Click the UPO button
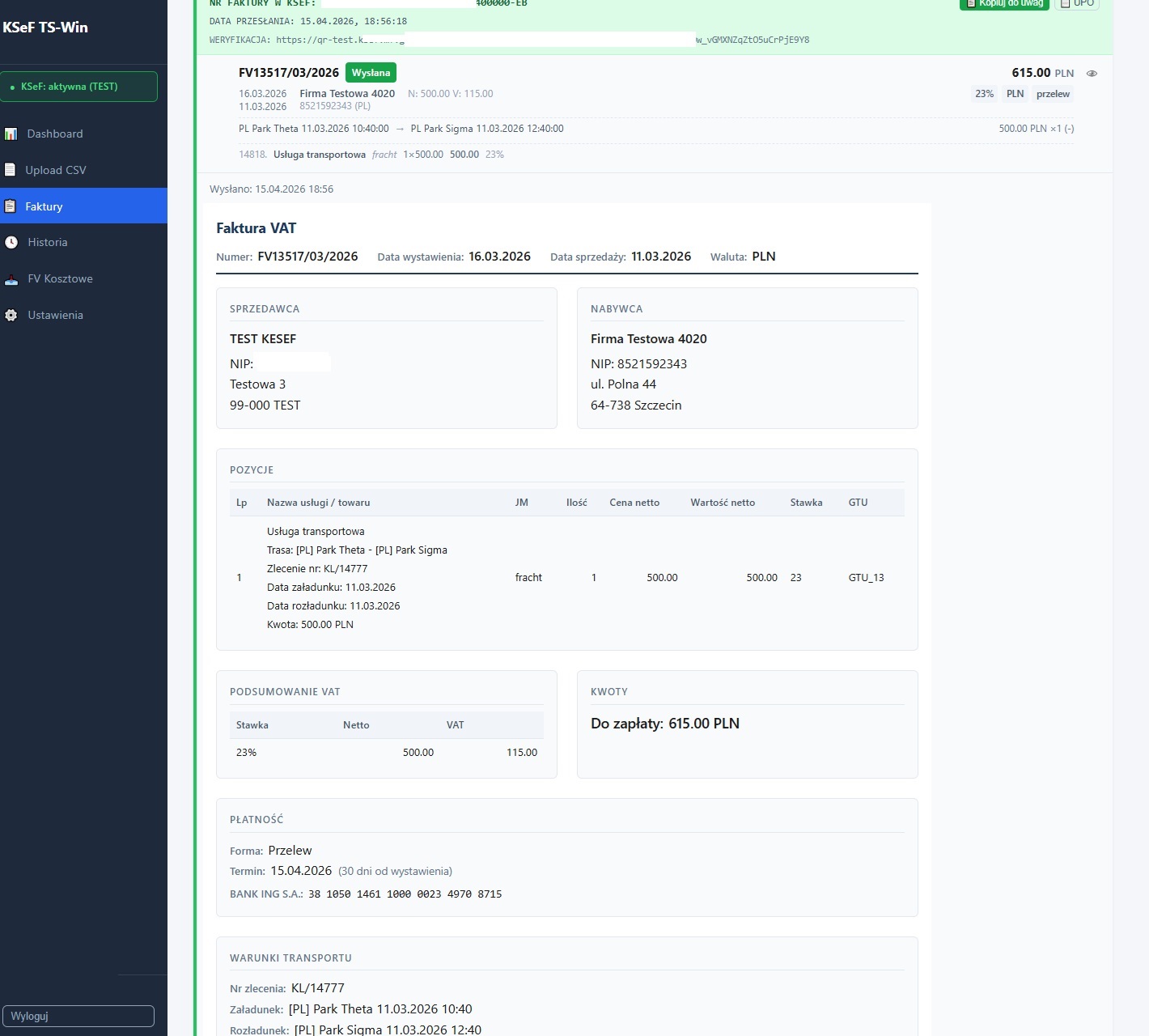Image resolution: width=1149 pixels, height=1036 pixels. 1079,4
